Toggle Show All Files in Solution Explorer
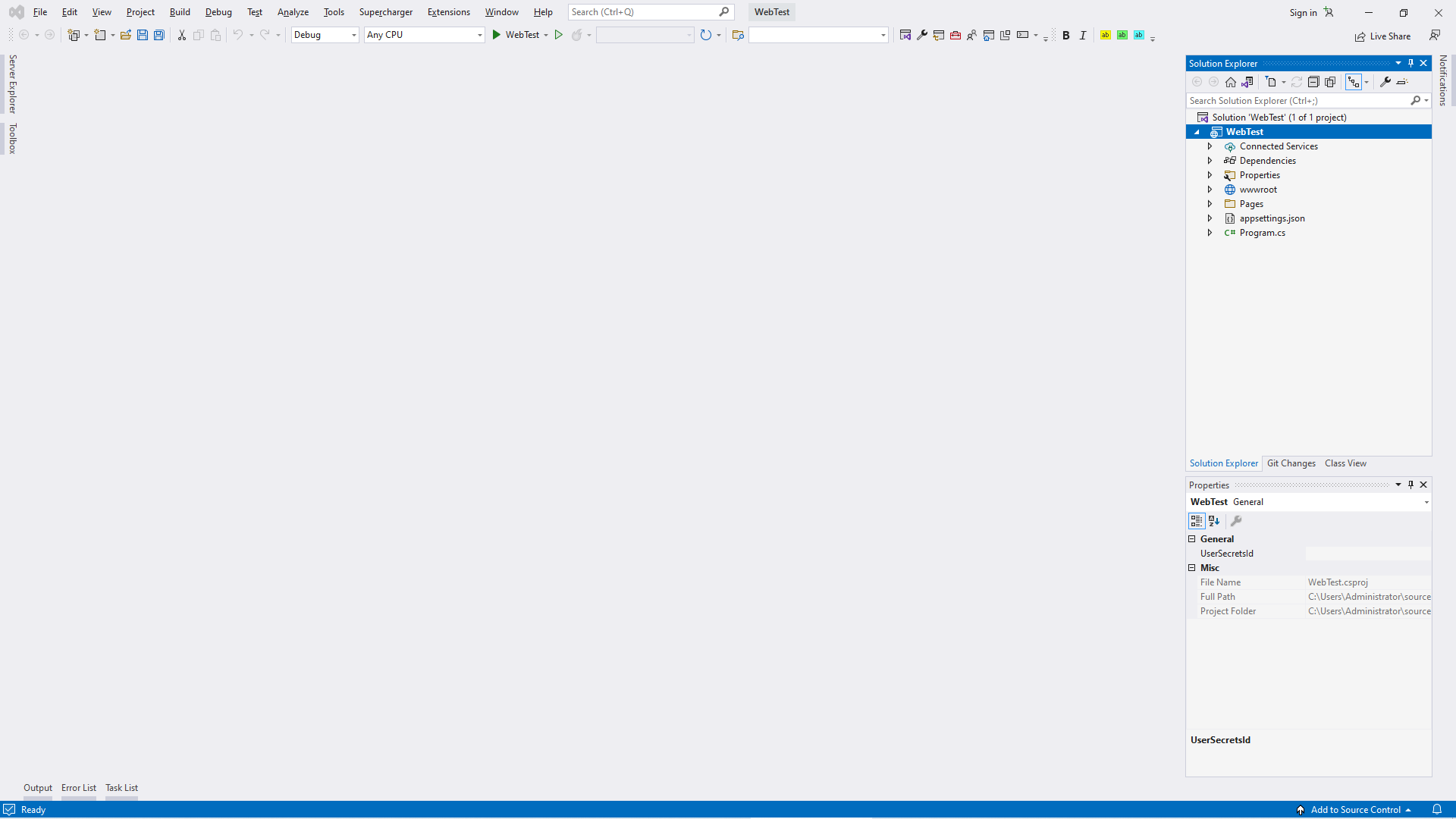1456x819 pixels. (x=1330, y=82)
